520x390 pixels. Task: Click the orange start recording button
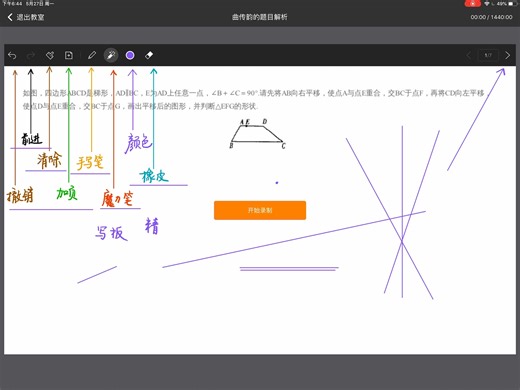click(x=260, y=210)
